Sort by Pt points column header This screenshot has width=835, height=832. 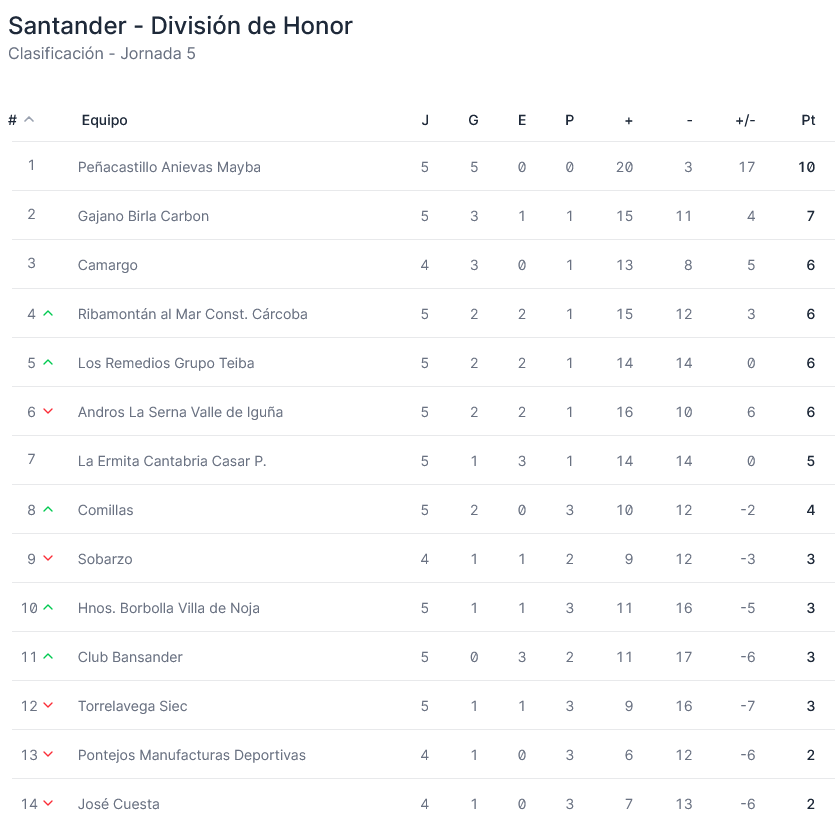[x=808, y=120]
